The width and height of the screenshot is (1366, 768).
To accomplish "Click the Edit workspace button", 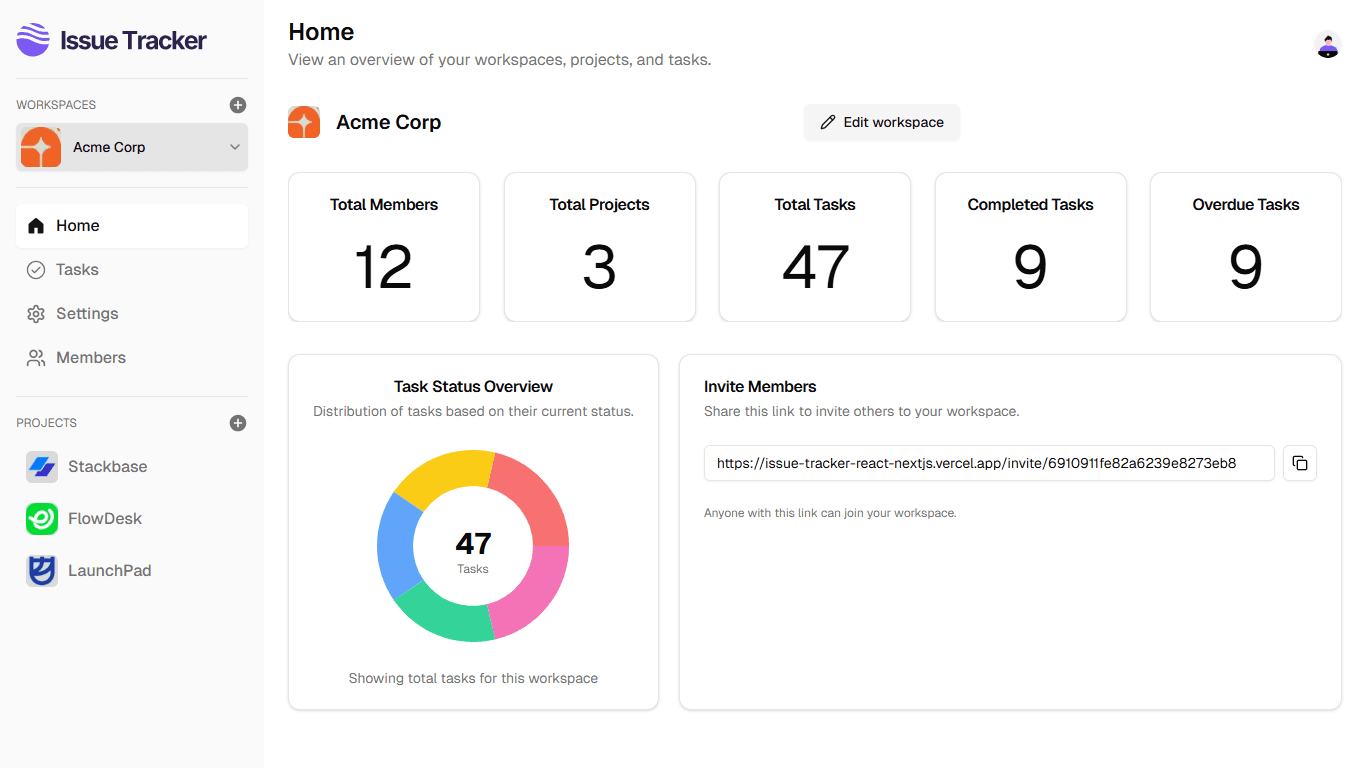I will (x=881, y=122).
